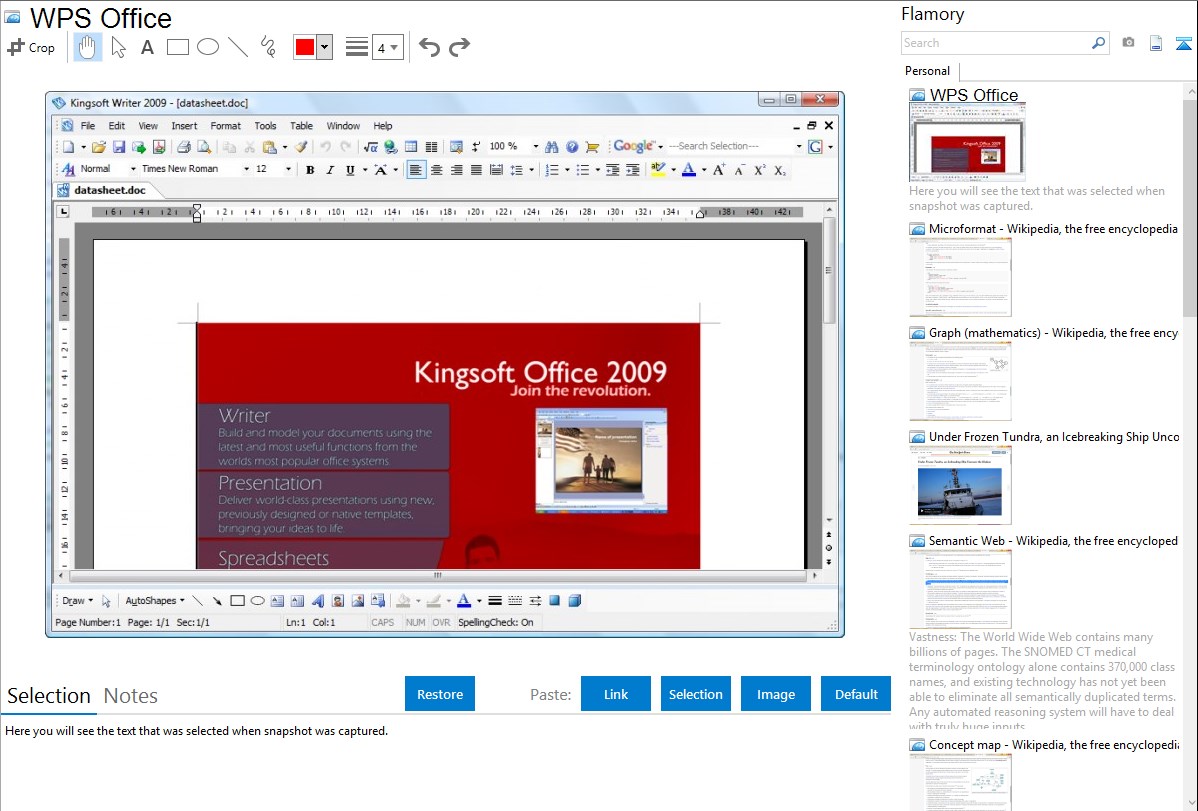1198x811 pixels.
Task: Select the ellipse drawing tool
Action: click(208, 47)
